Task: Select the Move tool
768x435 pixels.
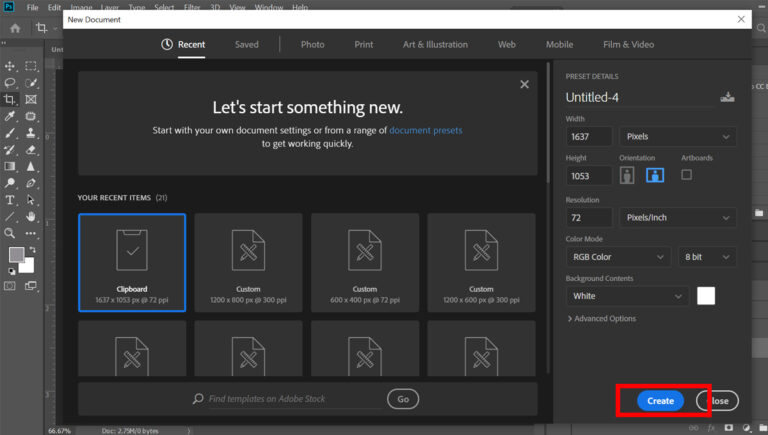Action: point(10,66)
